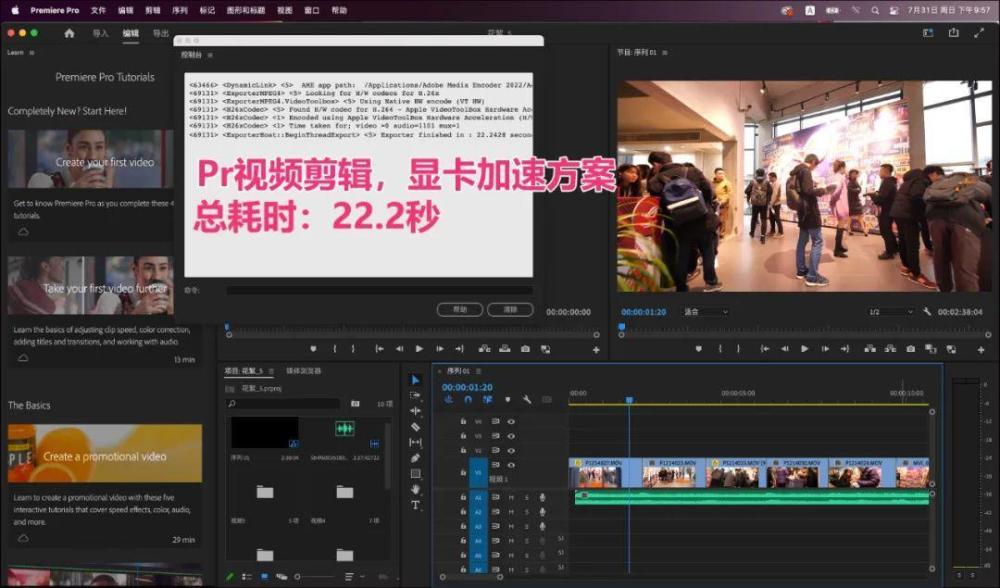Select the Hand tool

pos(416,489)
